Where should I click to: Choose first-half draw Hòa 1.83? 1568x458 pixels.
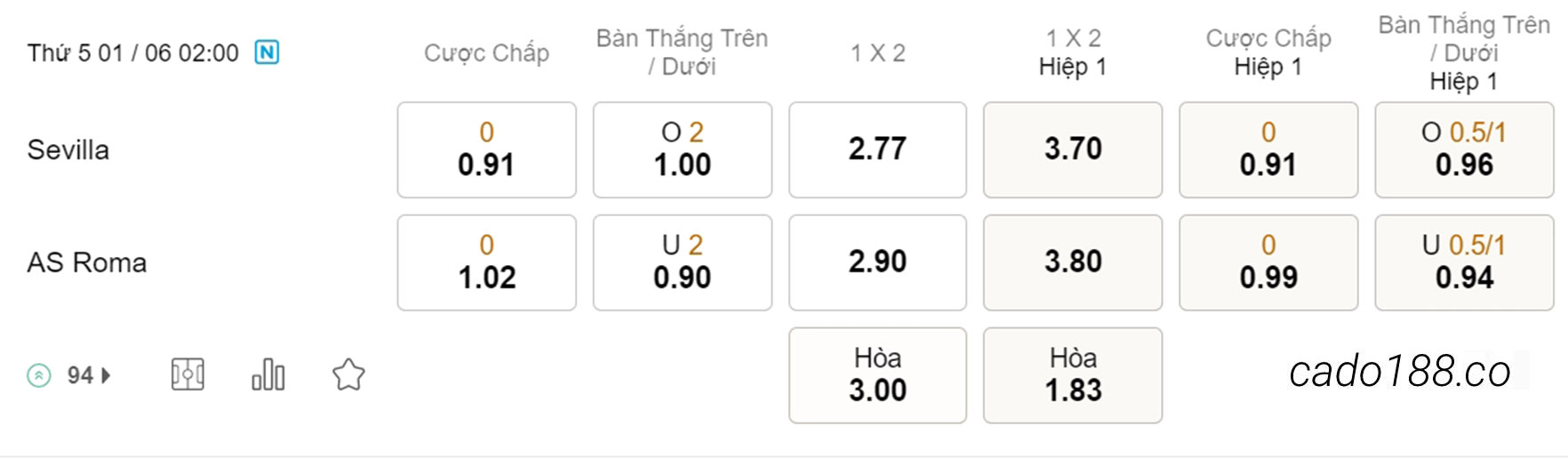tap(1073, 375)
